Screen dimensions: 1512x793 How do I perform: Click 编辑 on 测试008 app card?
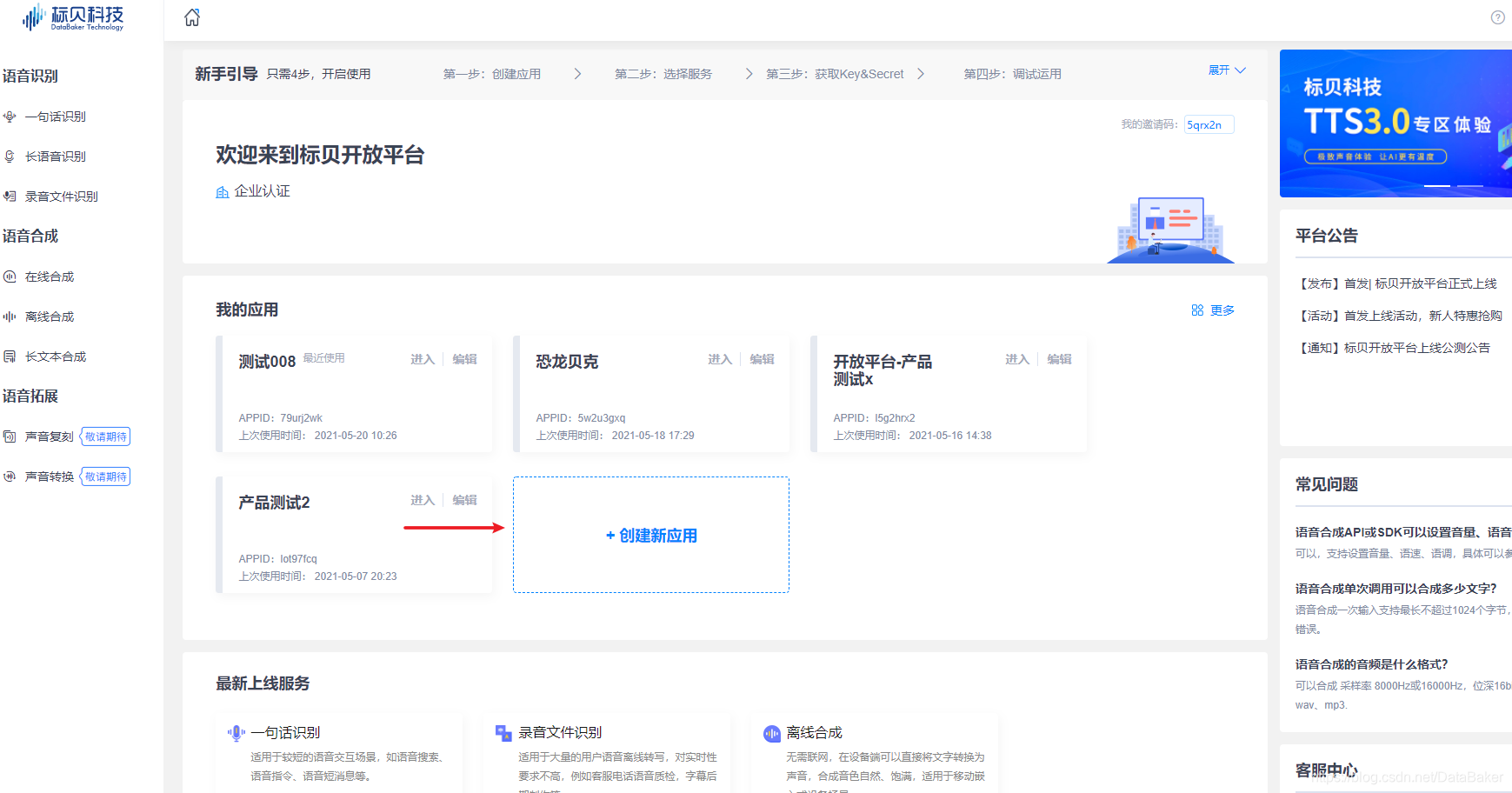[x=464, y=359]
